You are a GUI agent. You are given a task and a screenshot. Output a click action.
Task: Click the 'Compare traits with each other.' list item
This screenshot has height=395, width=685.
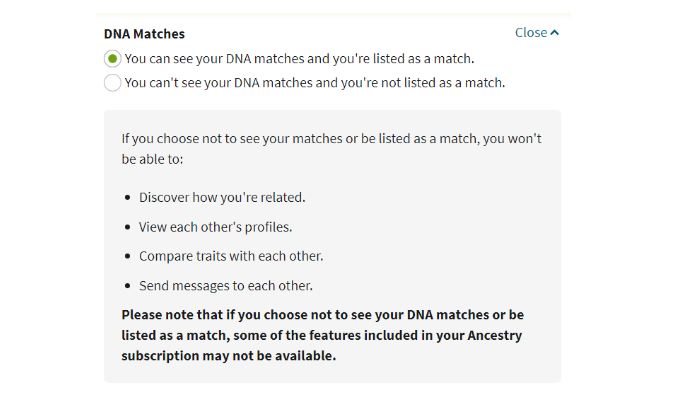point(231,256)
